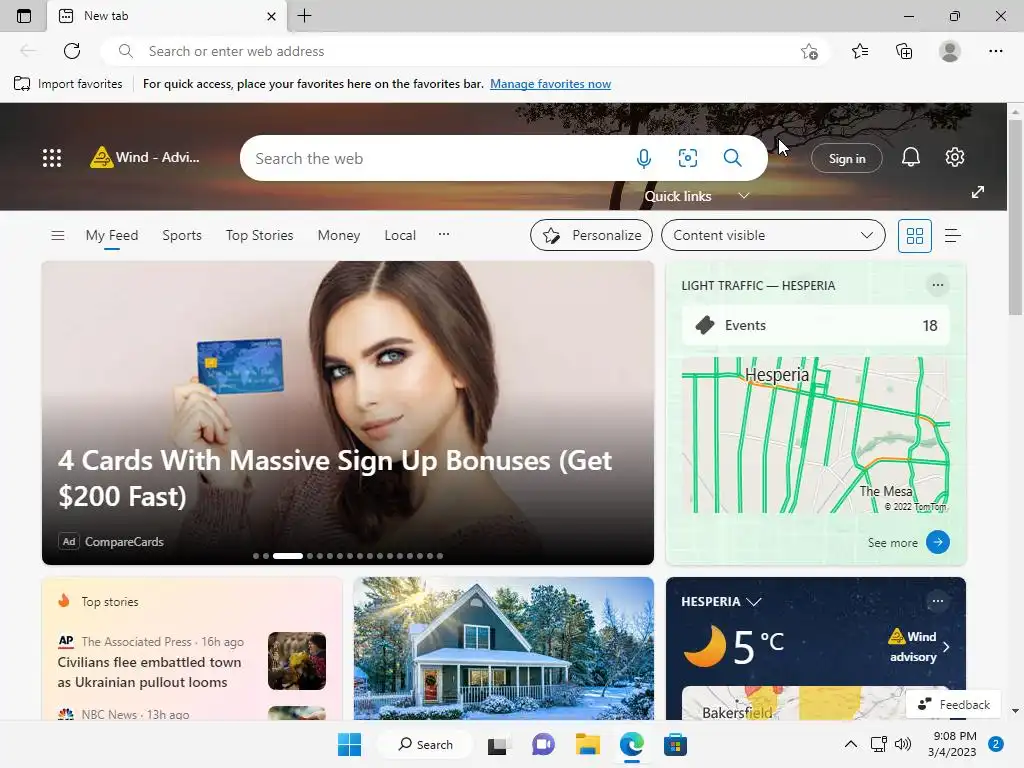Viewport: 1024px width, 768px height.
Task: Open the app launcher grid icon
Action: [52, 158]
